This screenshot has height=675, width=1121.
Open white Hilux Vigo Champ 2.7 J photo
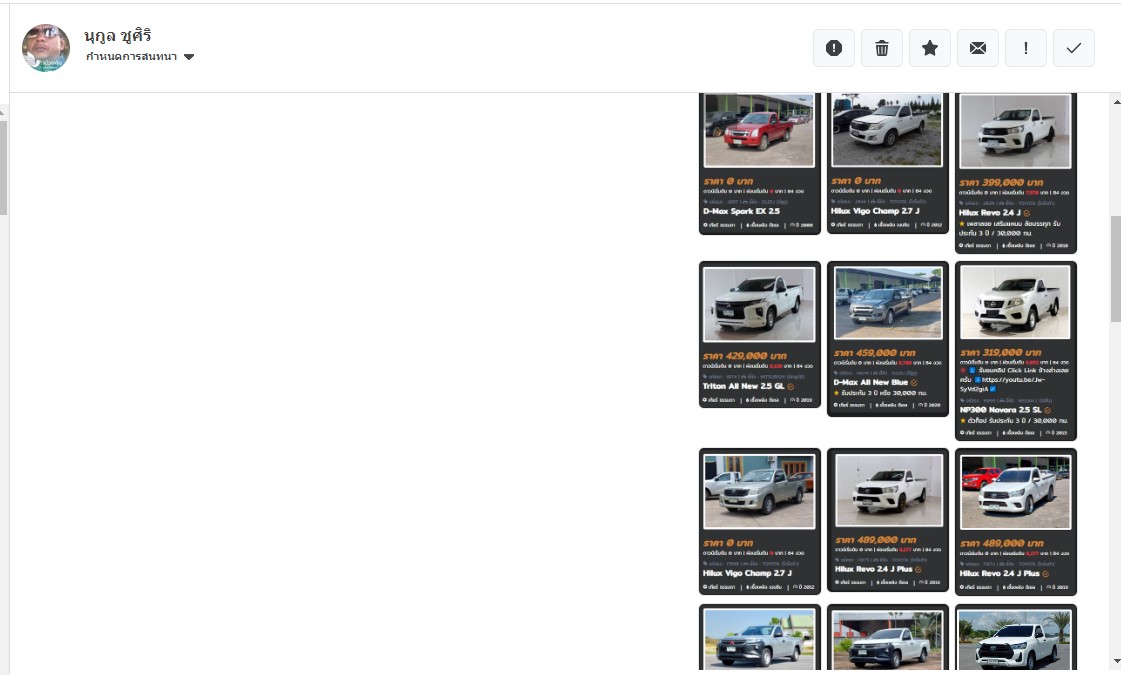(x=887, y=130)
